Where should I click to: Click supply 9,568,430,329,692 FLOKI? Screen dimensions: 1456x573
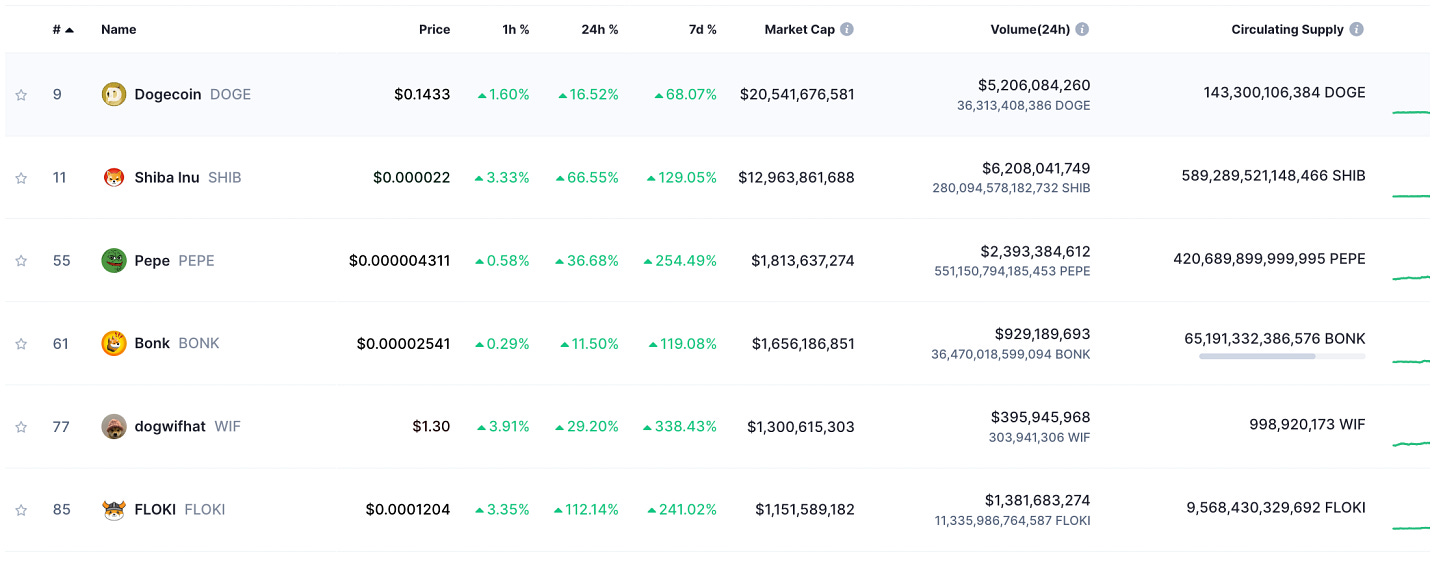click(1276, 507)
